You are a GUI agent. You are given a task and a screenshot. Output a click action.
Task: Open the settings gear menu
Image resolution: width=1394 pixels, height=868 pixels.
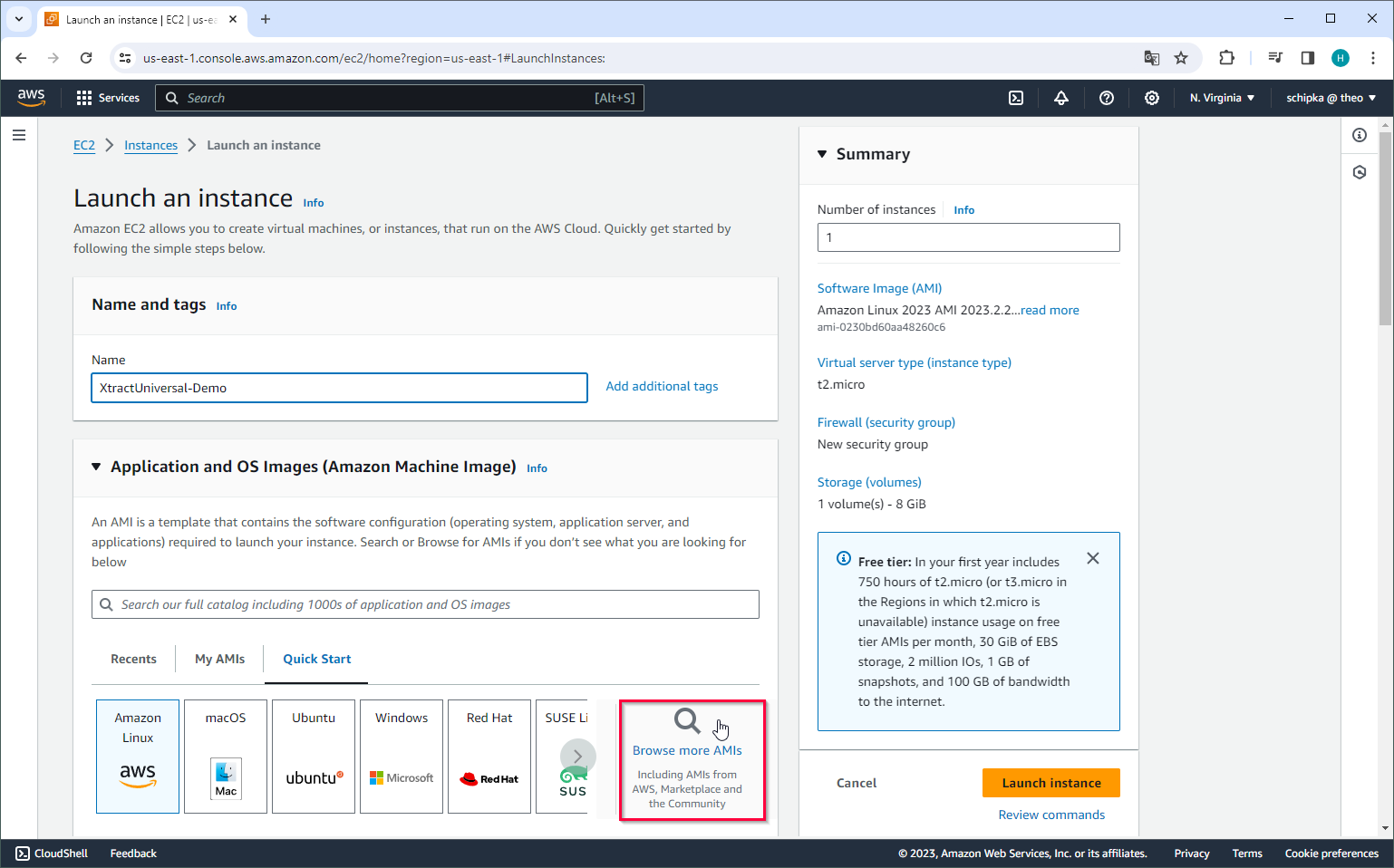(x=1152, y=98)
